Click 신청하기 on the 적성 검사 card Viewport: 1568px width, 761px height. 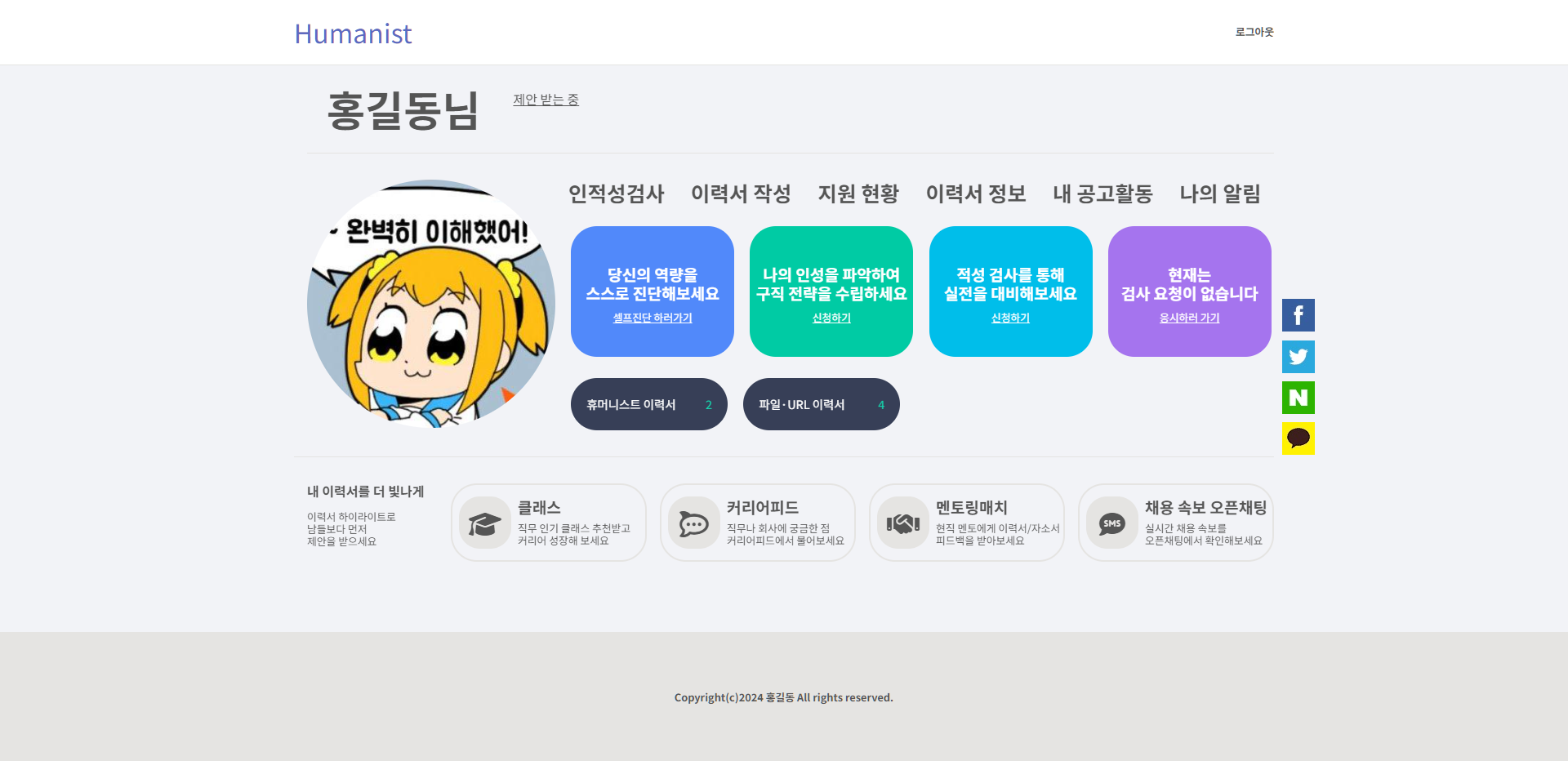pos(1010,318)
